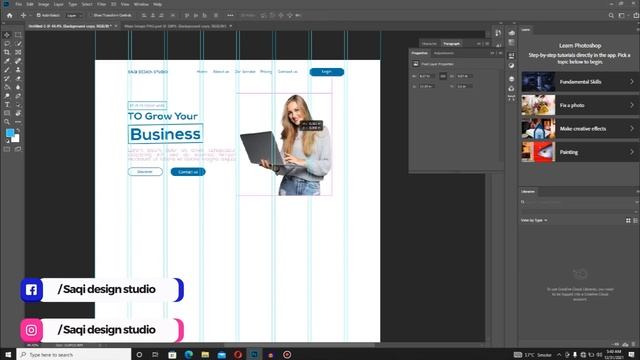Open the Properties panel options menu
This screenshot has width=640, height=360.
501,53
